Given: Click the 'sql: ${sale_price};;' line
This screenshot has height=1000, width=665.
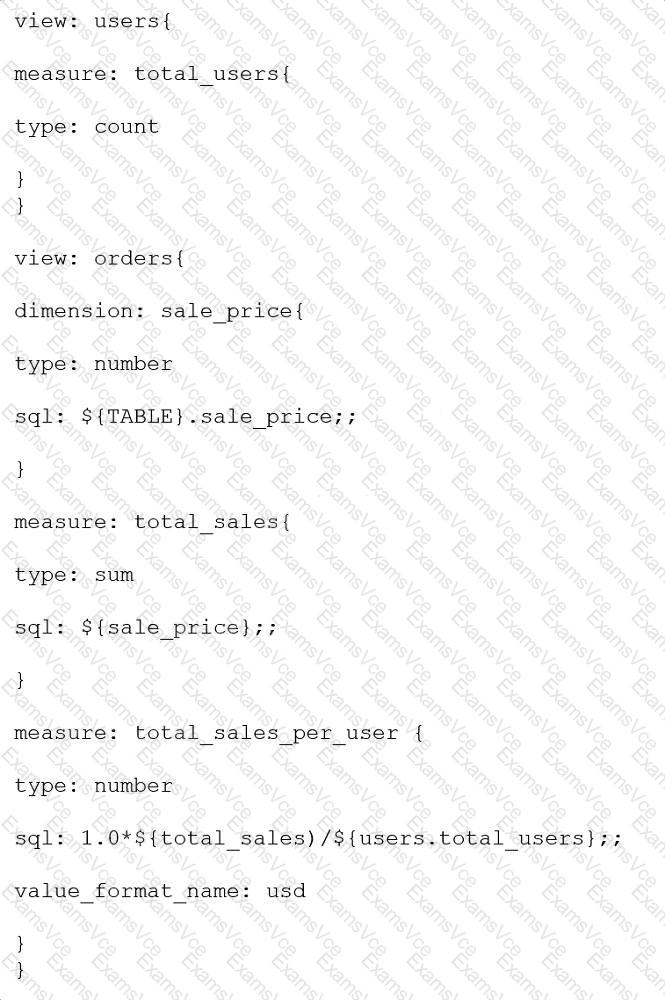Looking at the screenshot, I should tap(146, 628).
